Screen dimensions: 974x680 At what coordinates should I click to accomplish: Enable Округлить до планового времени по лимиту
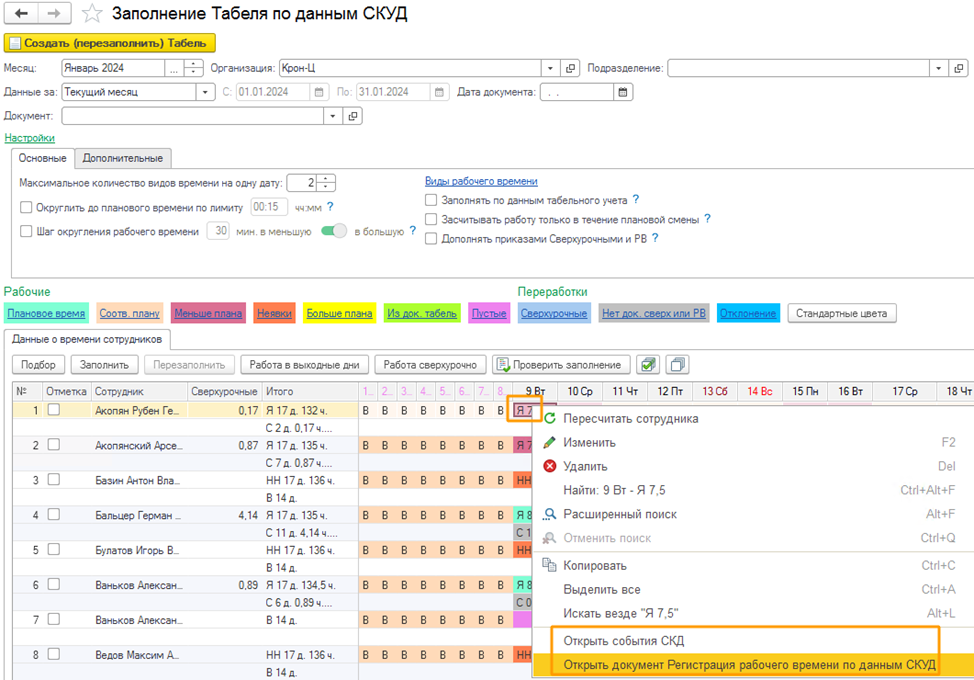pyautogui.click(x=27, y=207)
